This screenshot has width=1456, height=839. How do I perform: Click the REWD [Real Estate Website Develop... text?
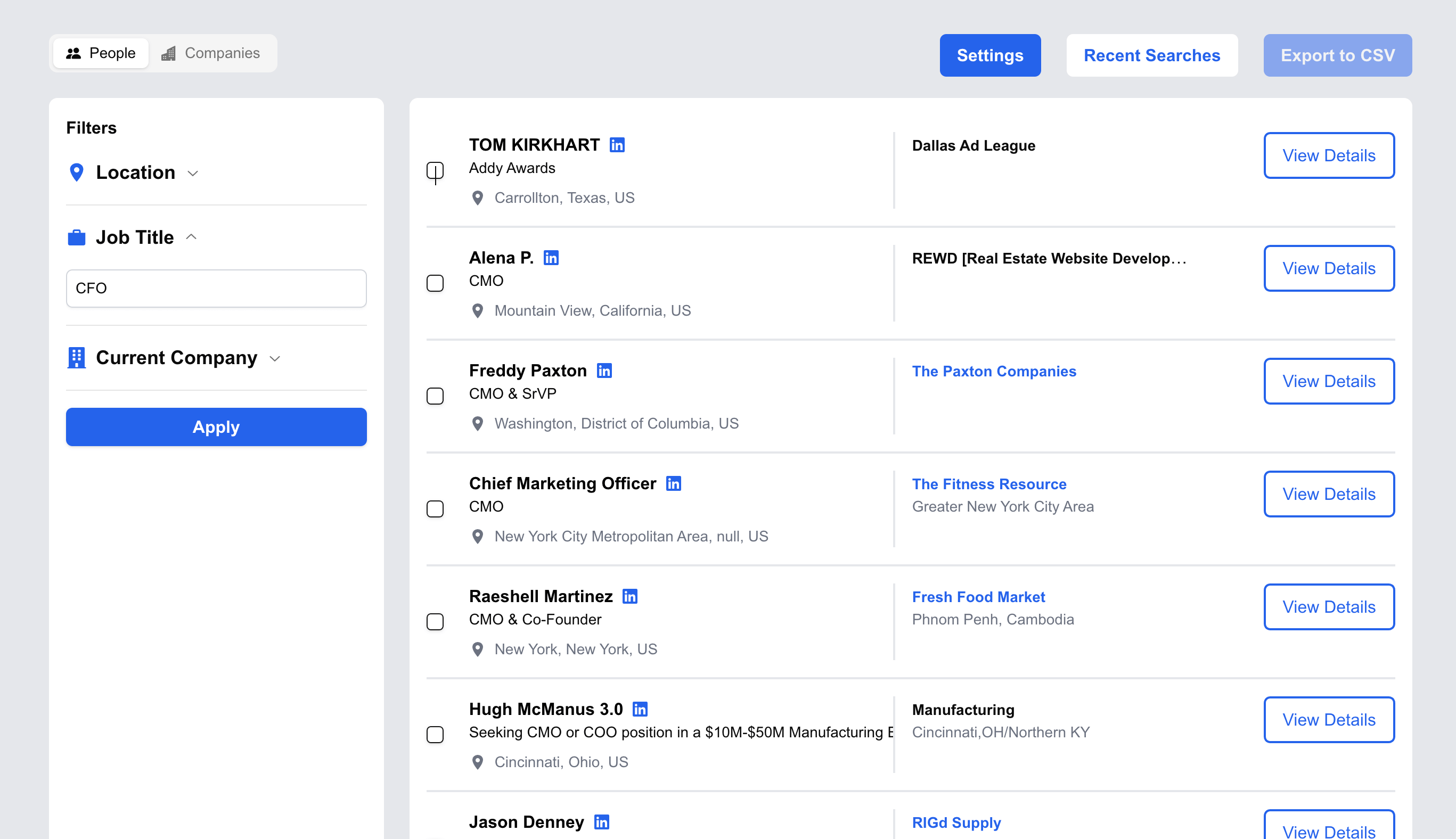tap(1049, 259)
